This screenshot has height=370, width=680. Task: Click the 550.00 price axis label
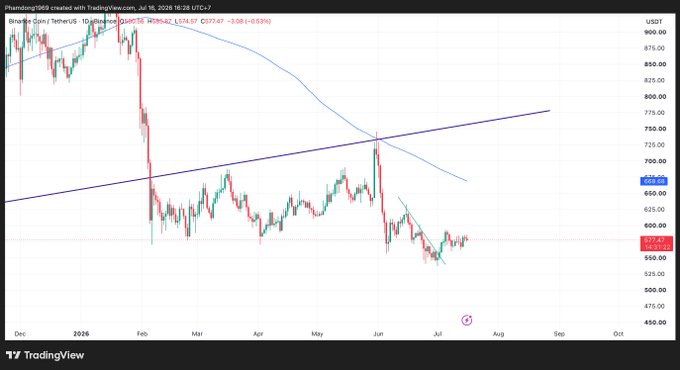pyautogui.click(x=655, y=258)
